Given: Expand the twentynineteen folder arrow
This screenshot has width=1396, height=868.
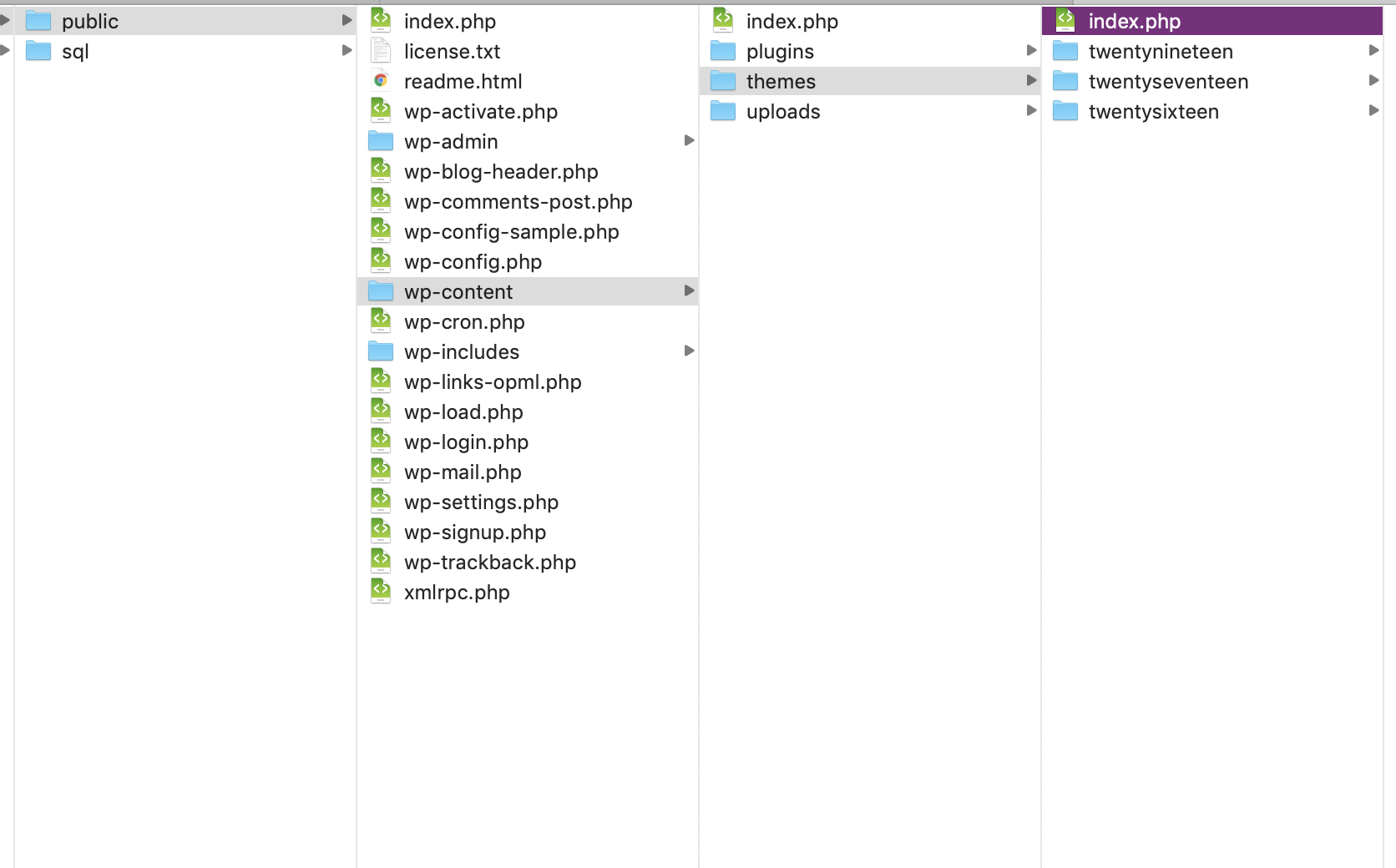Looking at the screenshot, I should point(1374,50).
